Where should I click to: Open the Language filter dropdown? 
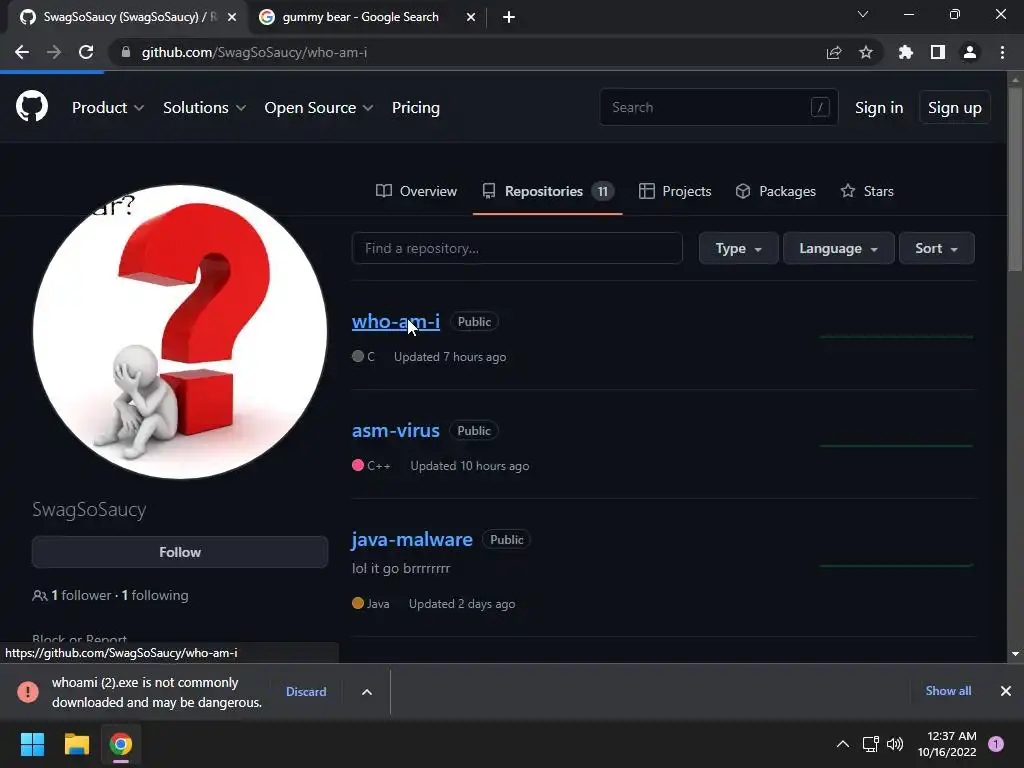point(839,248)
